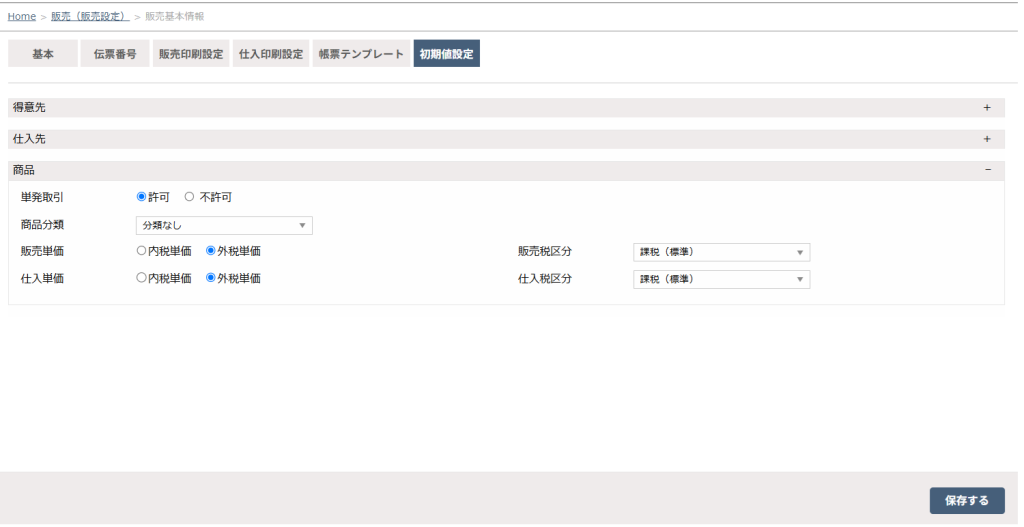The width and height of the screenshot is (1024, 527).
Task: Click the 得意先 section header title
Action: point(29,108)
